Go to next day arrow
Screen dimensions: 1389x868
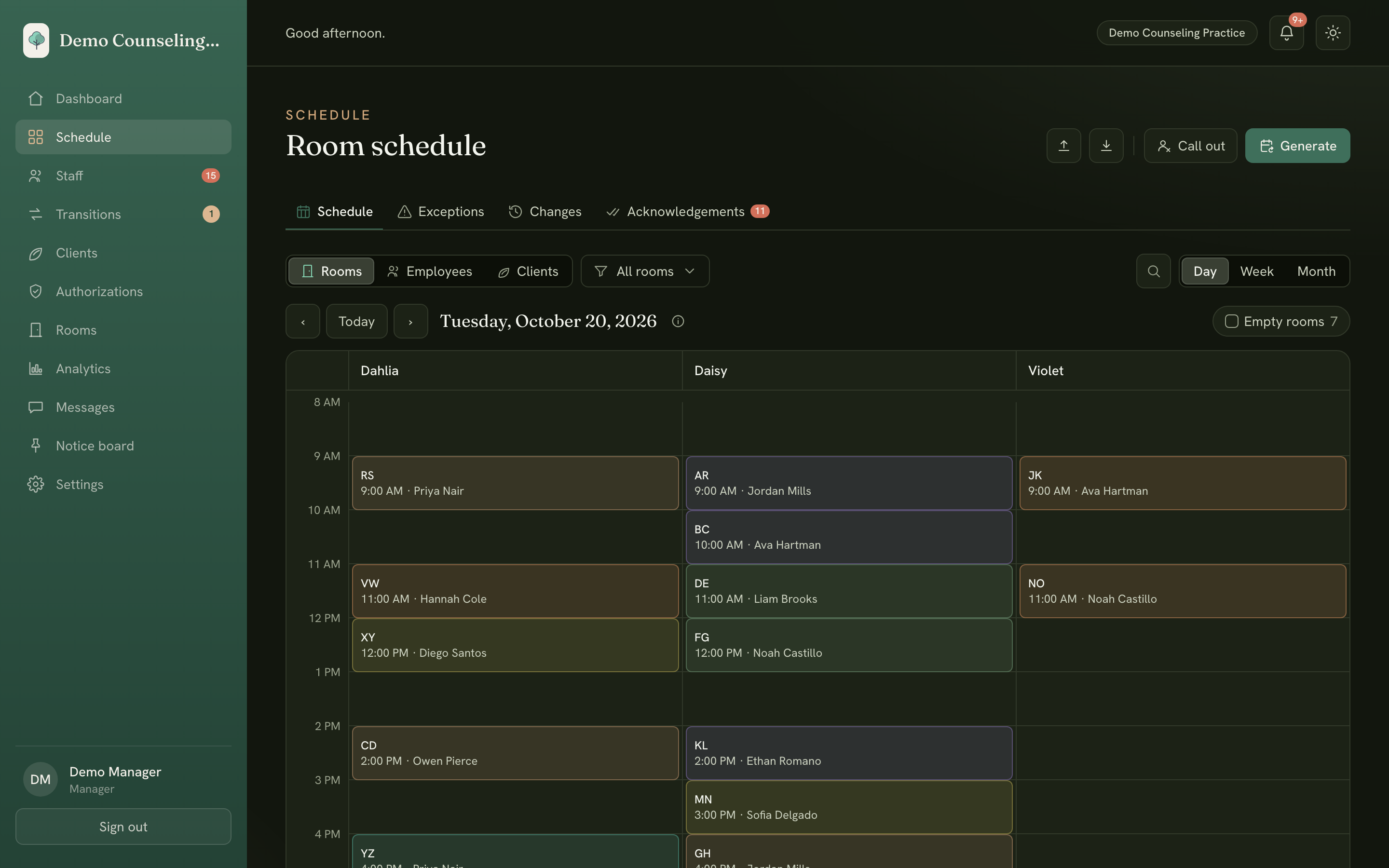[x=410, y=322]
